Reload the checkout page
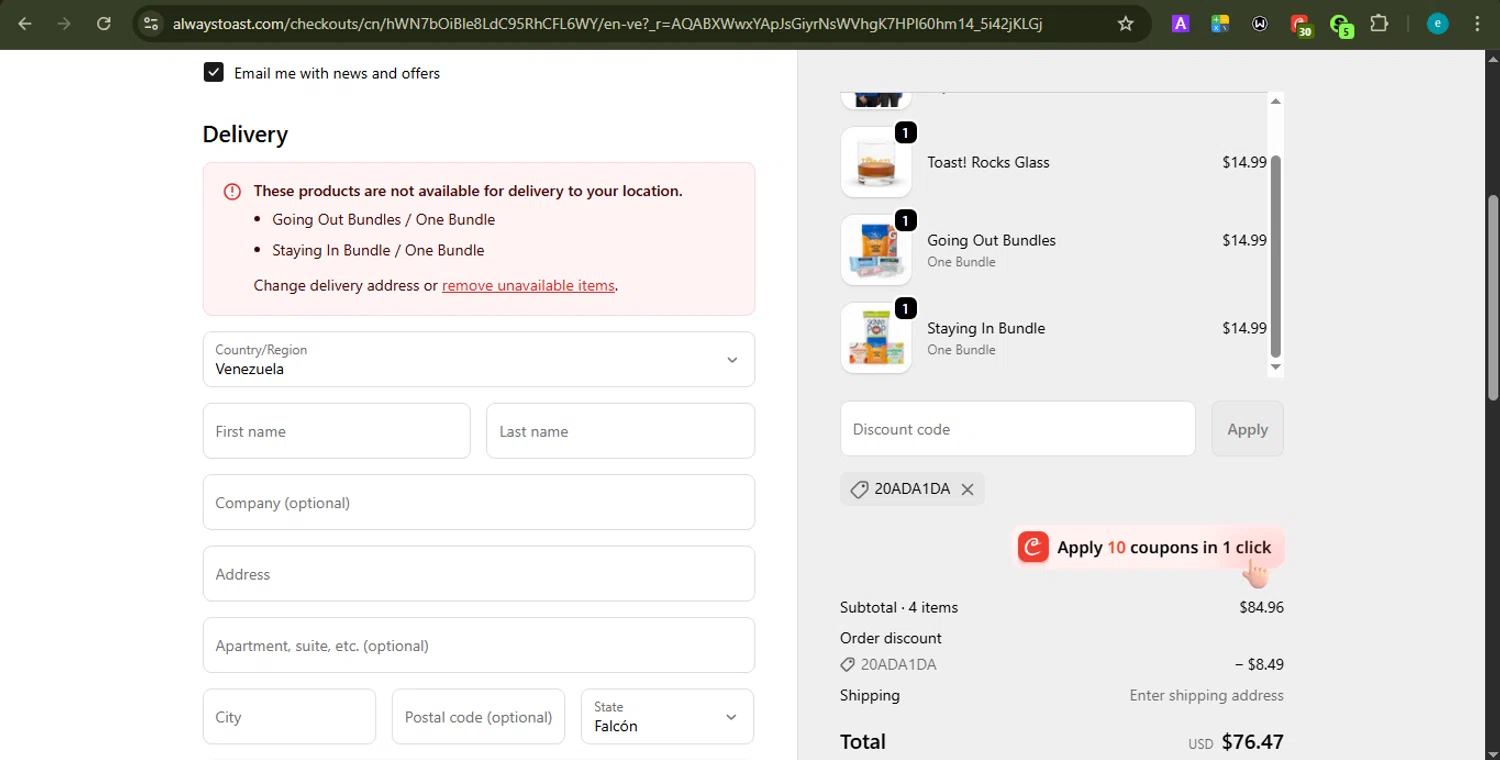 (104, 24)
